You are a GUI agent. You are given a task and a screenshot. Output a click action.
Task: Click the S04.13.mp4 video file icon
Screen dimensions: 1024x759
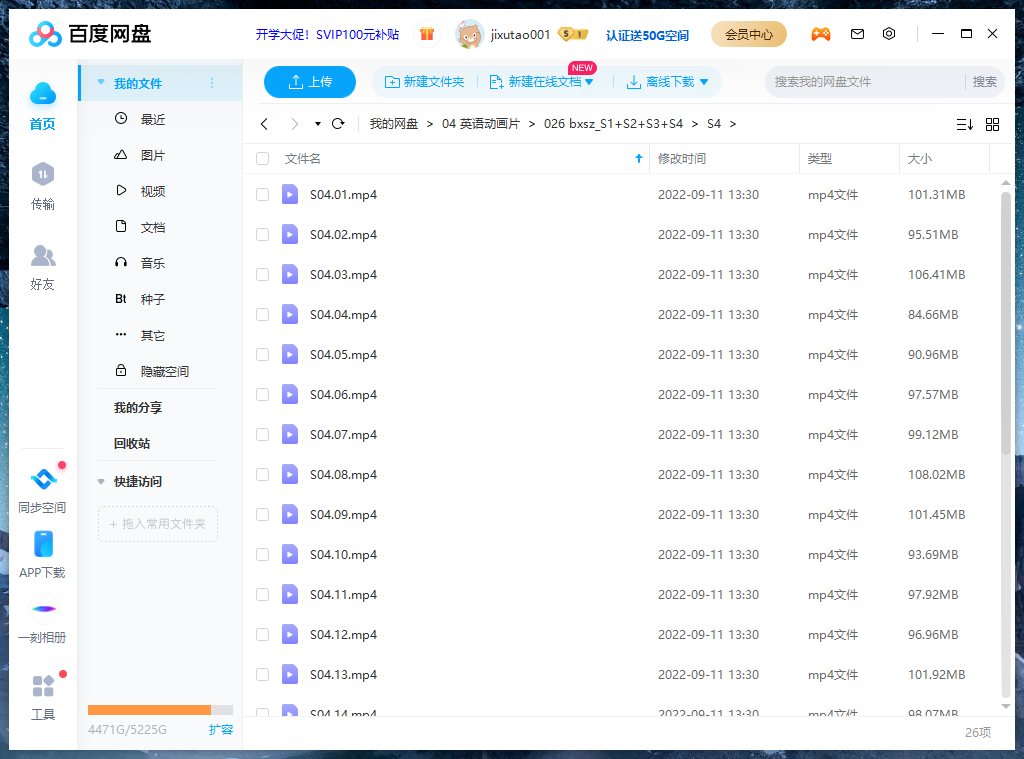point(290,674)
